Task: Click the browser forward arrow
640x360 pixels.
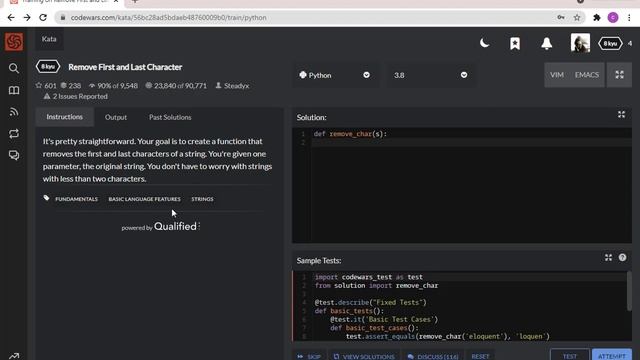Action: click(27, 18)
